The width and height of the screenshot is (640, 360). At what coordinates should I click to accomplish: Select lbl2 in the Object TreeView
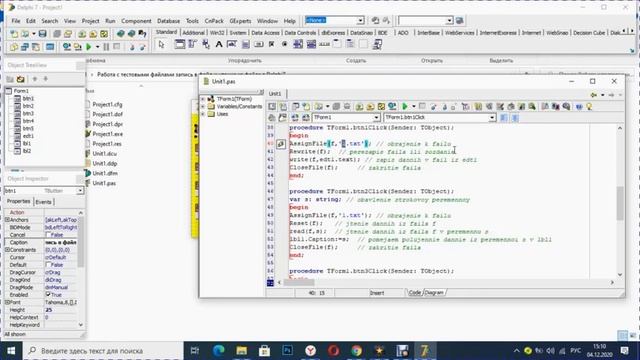tap(27, 151)
